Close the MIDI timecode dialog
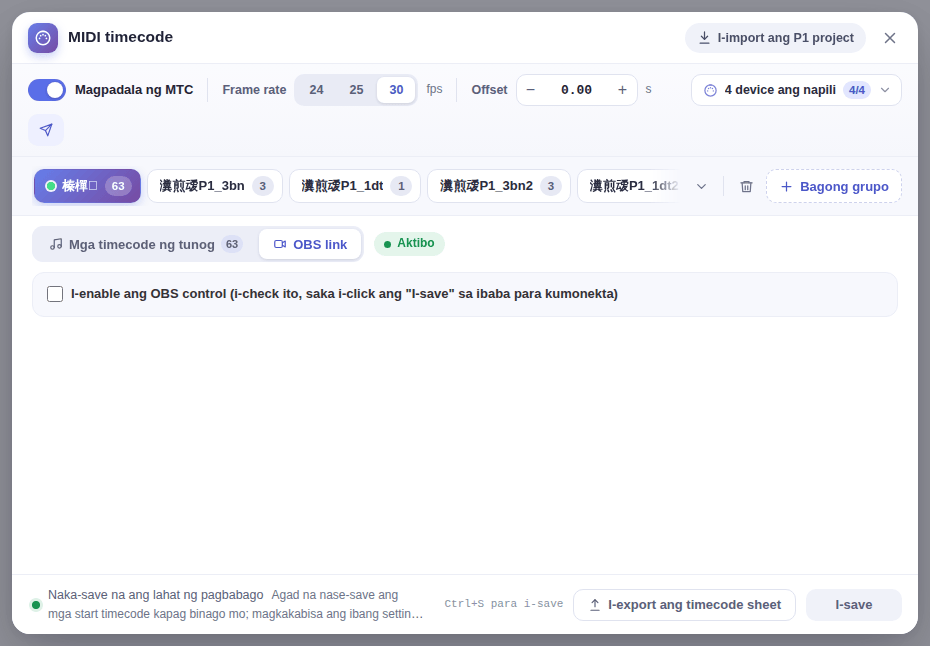This screenshot has width=930, height=646. [890, 38]
